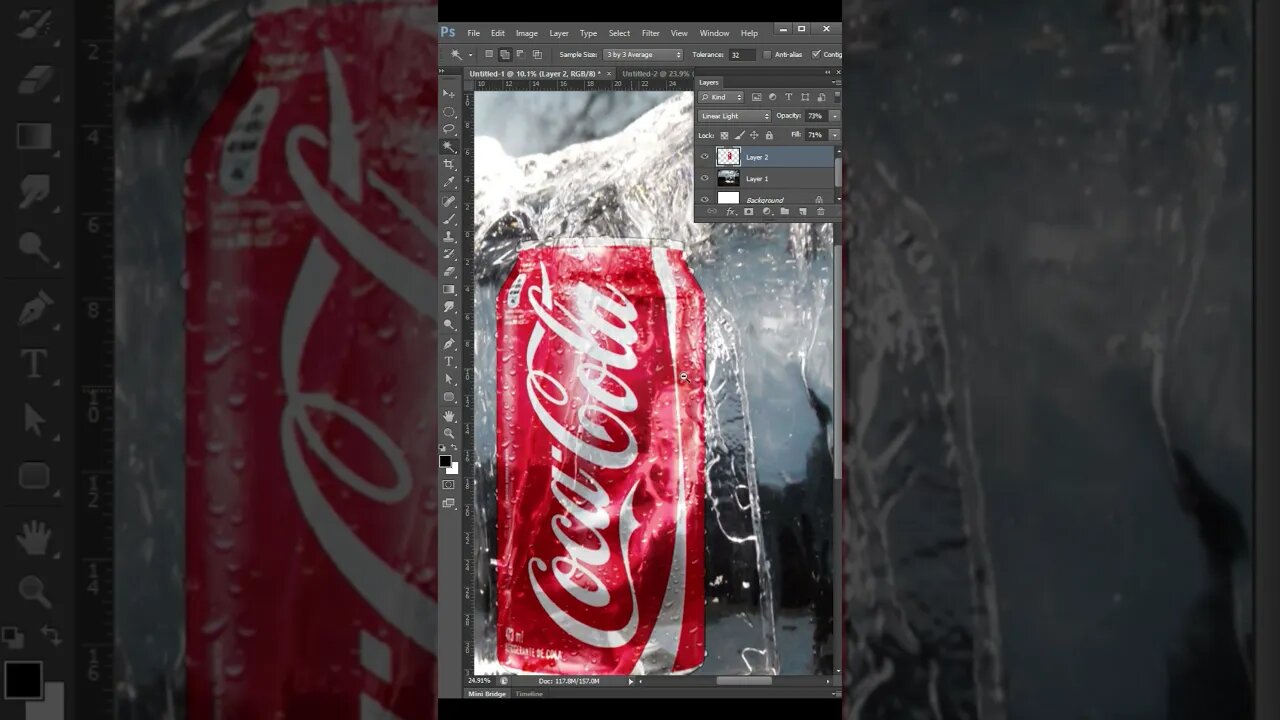1280x720 pixels.
Task: Click the Tolerance input field
Action: (x=742, y=55)
